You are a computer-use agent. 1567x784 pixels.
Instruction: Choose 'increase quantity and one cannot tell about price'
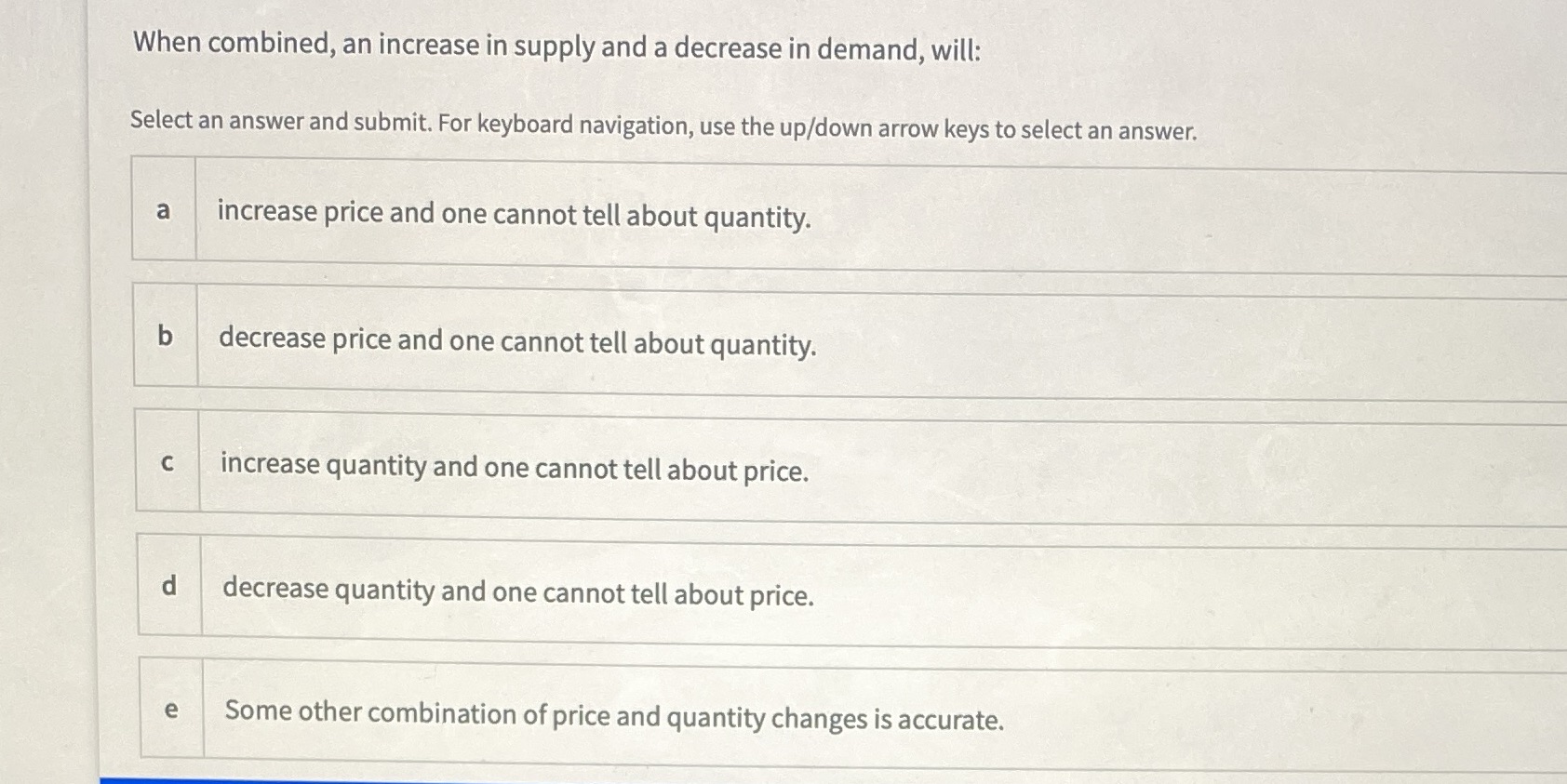coord(514,470)
